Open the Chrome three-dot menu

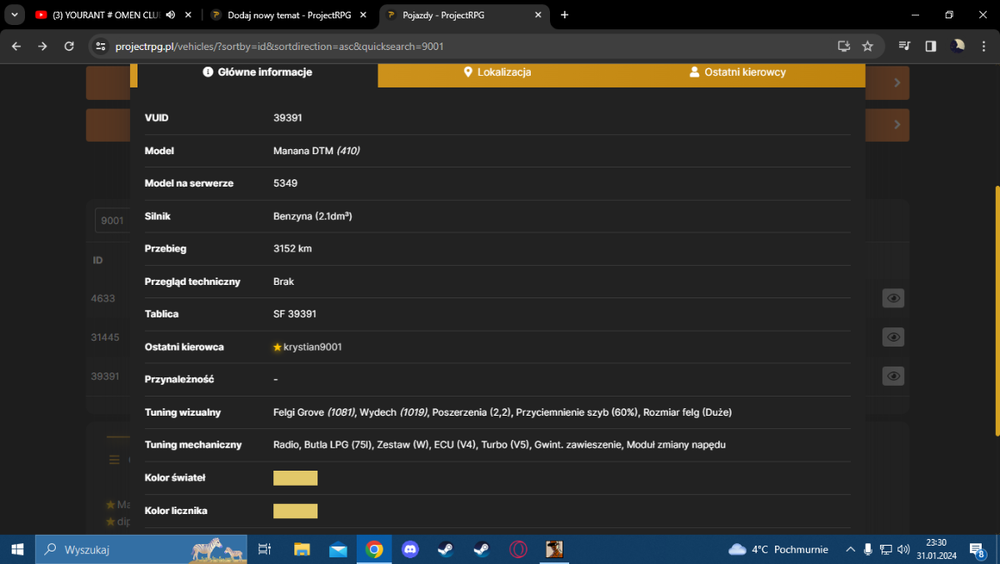coord(983,46)
